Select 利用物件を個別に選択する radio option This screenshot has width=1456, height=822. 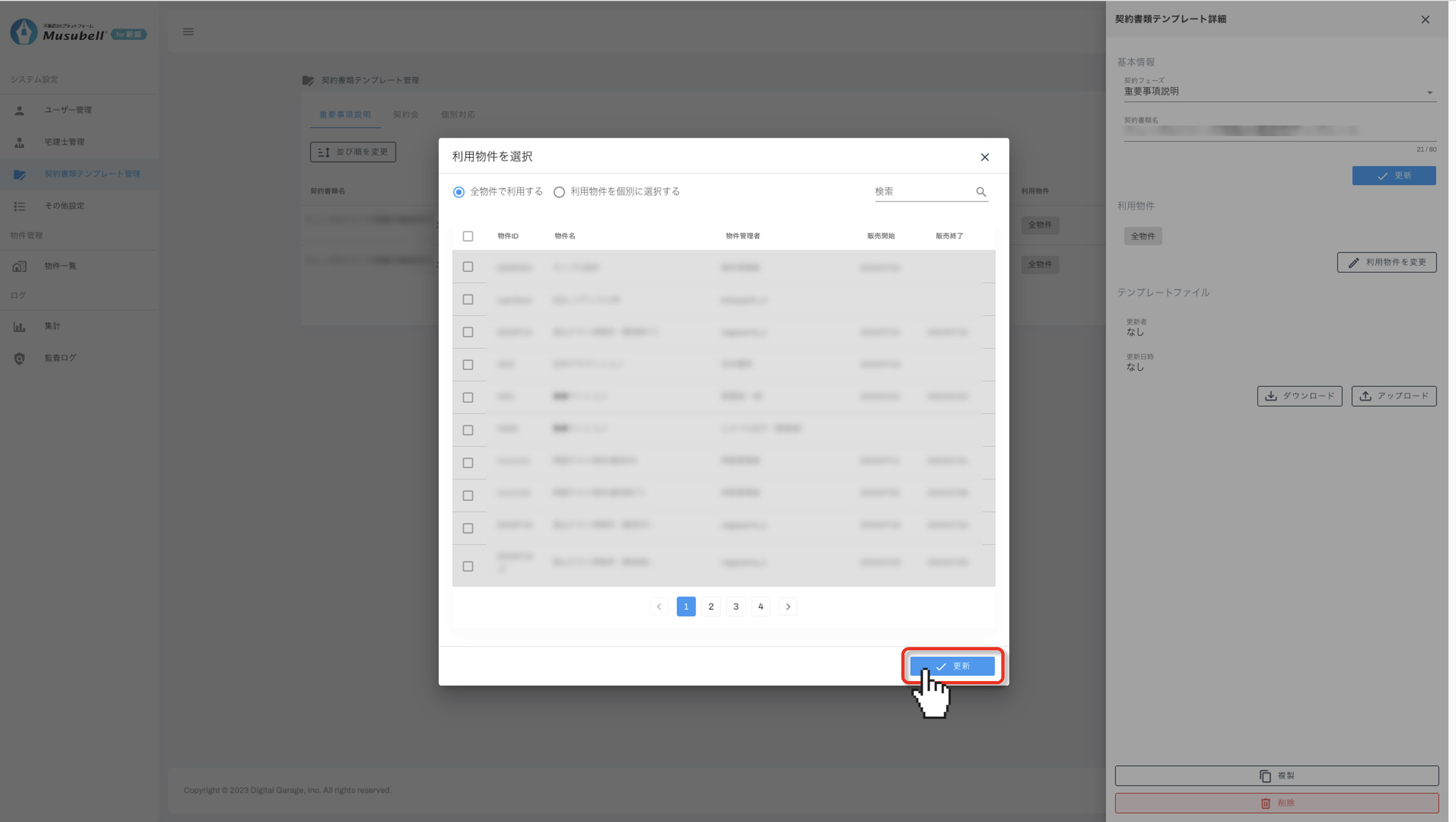559,192
